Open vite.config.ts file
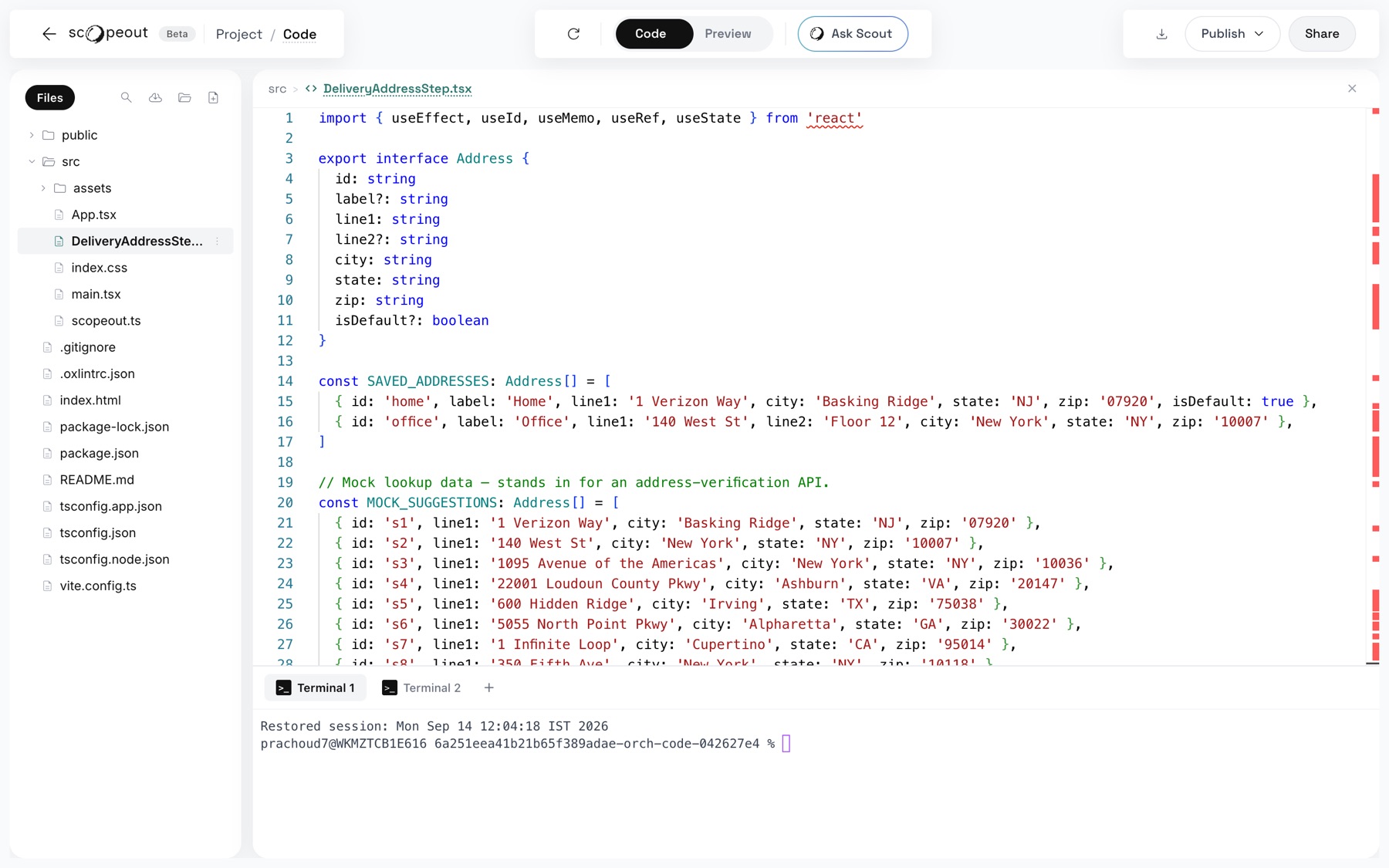The image size is (1389, 868). click(x=125, y=586)
